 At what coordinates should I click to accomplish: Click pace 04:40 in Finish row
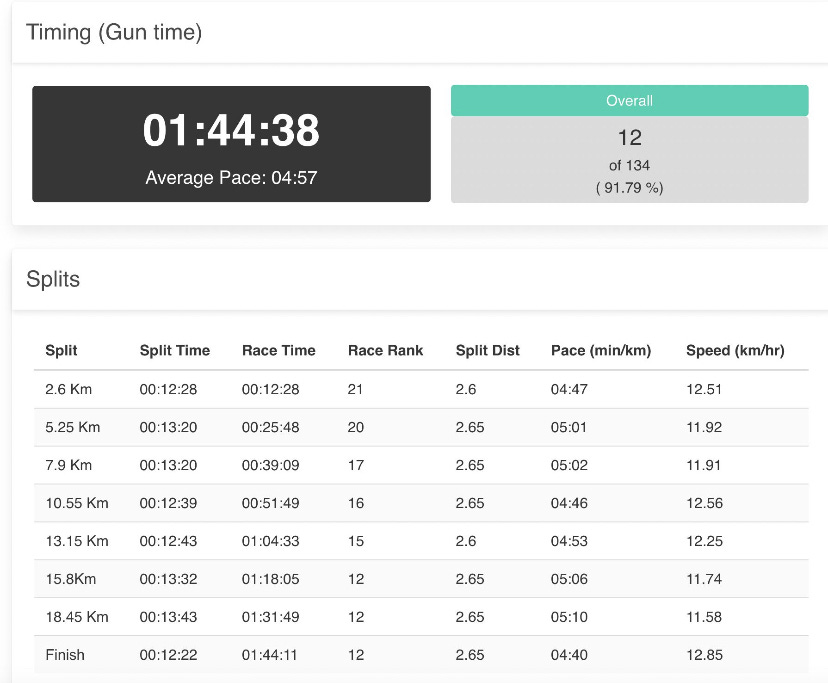tap(569, 656)
